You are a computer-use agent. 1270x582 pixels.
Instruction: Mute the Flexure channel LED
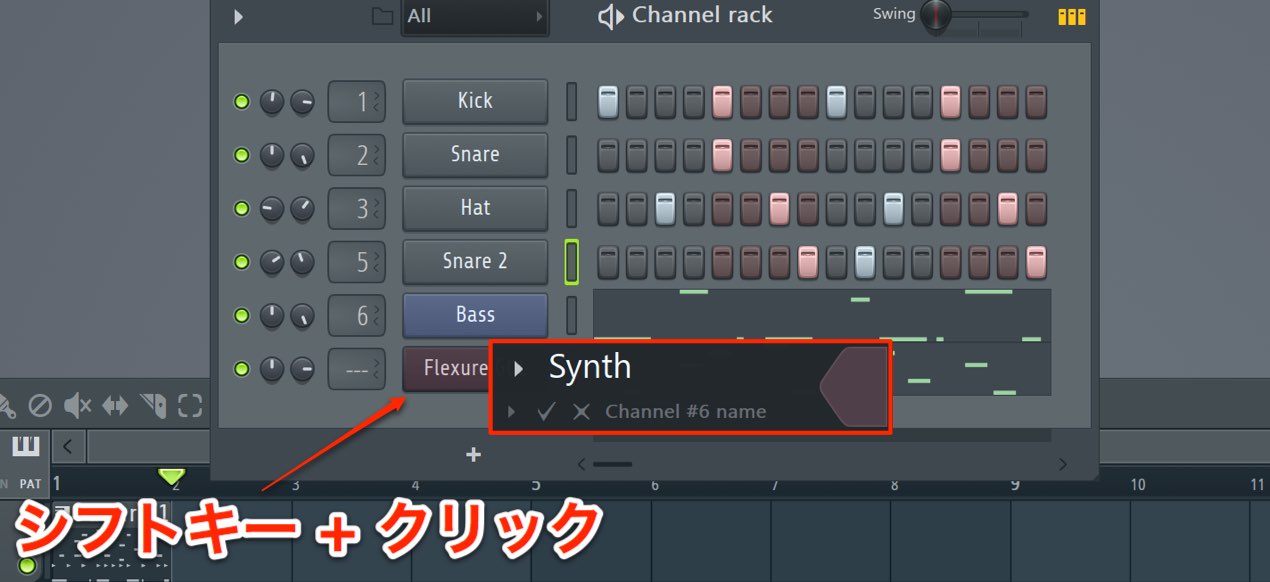(x=241, y=369)
